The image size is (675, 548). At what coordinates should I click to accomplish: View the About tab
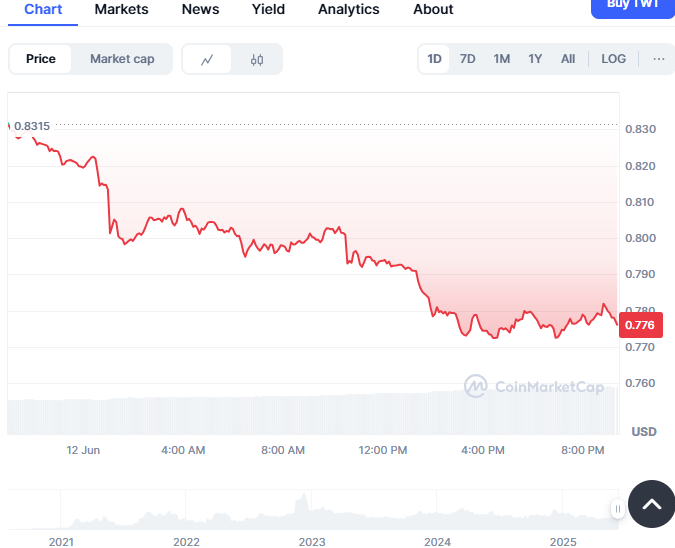[433, 9]
